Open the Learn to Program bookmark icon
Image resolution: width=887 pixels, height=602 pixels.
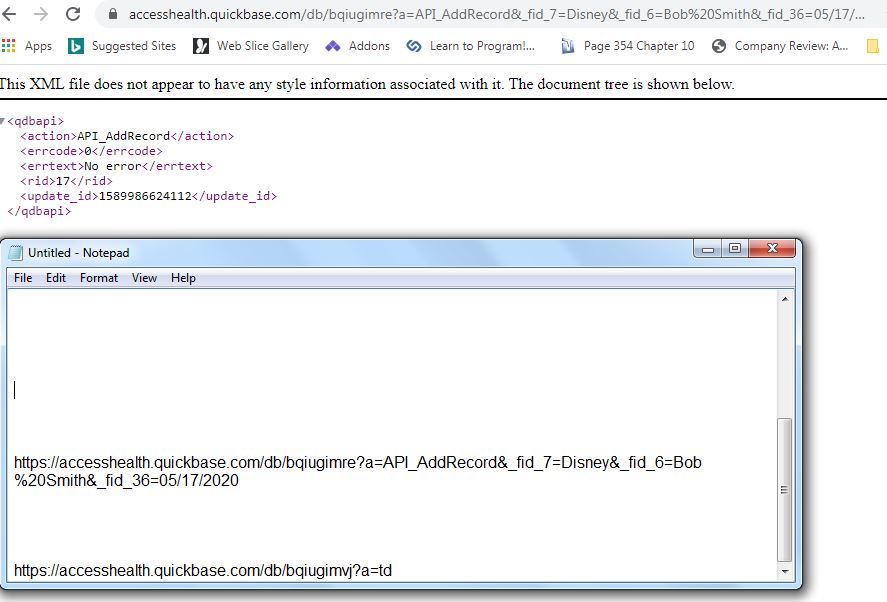click(x=414, y=46)
